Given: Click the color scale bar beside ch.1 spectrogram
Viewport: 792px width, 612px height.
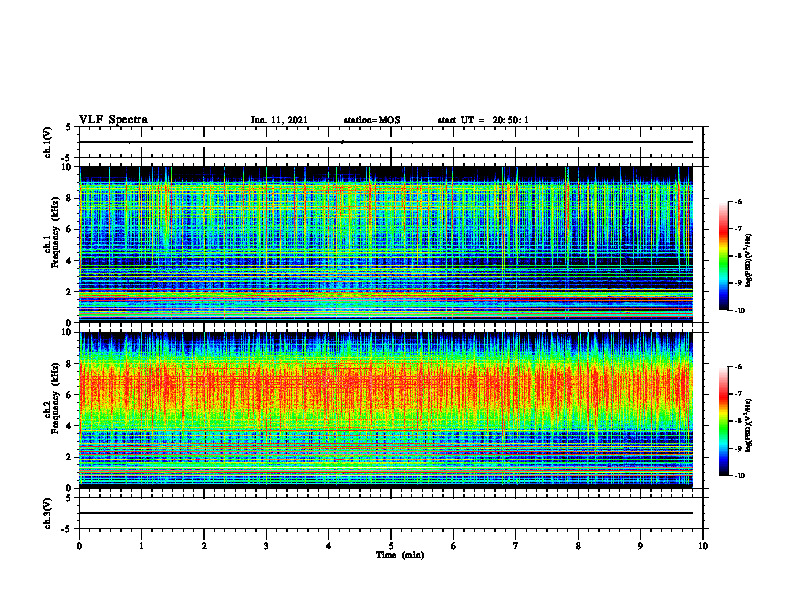Looking at the screenshot, I should click(723, 256).
